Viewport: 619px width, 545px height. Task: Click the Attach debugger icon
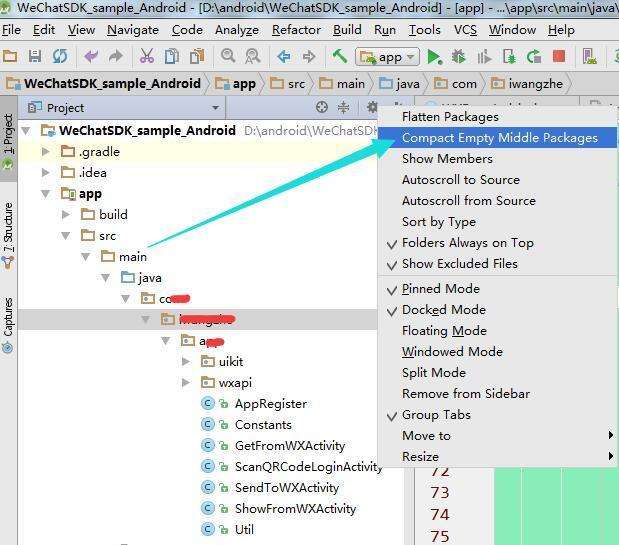coord(509,57)
